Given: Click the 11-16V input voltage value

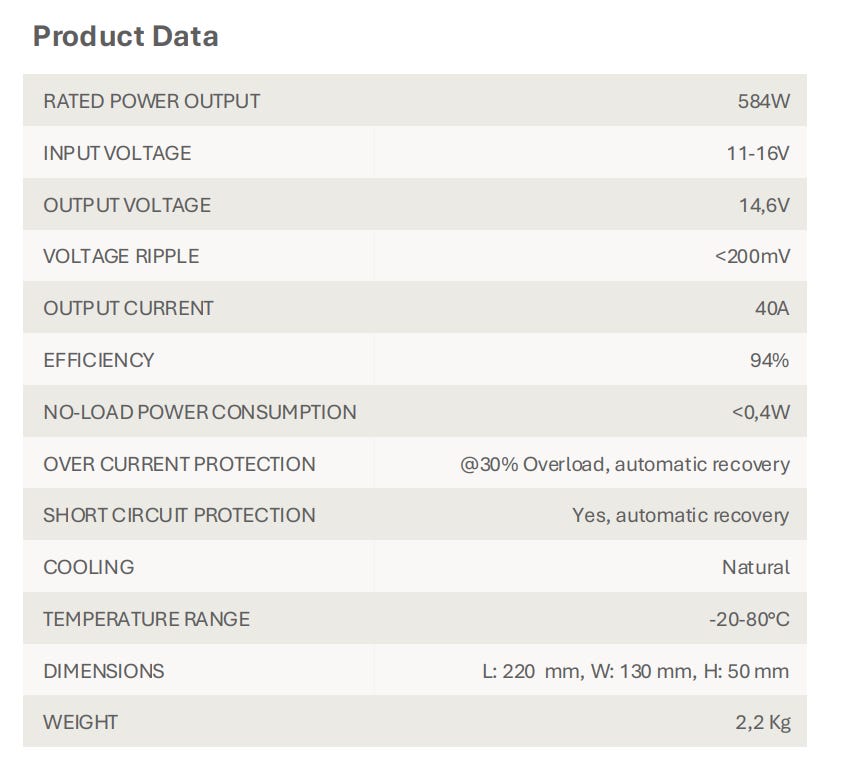Looking at the screenshot, I should 757,153.
